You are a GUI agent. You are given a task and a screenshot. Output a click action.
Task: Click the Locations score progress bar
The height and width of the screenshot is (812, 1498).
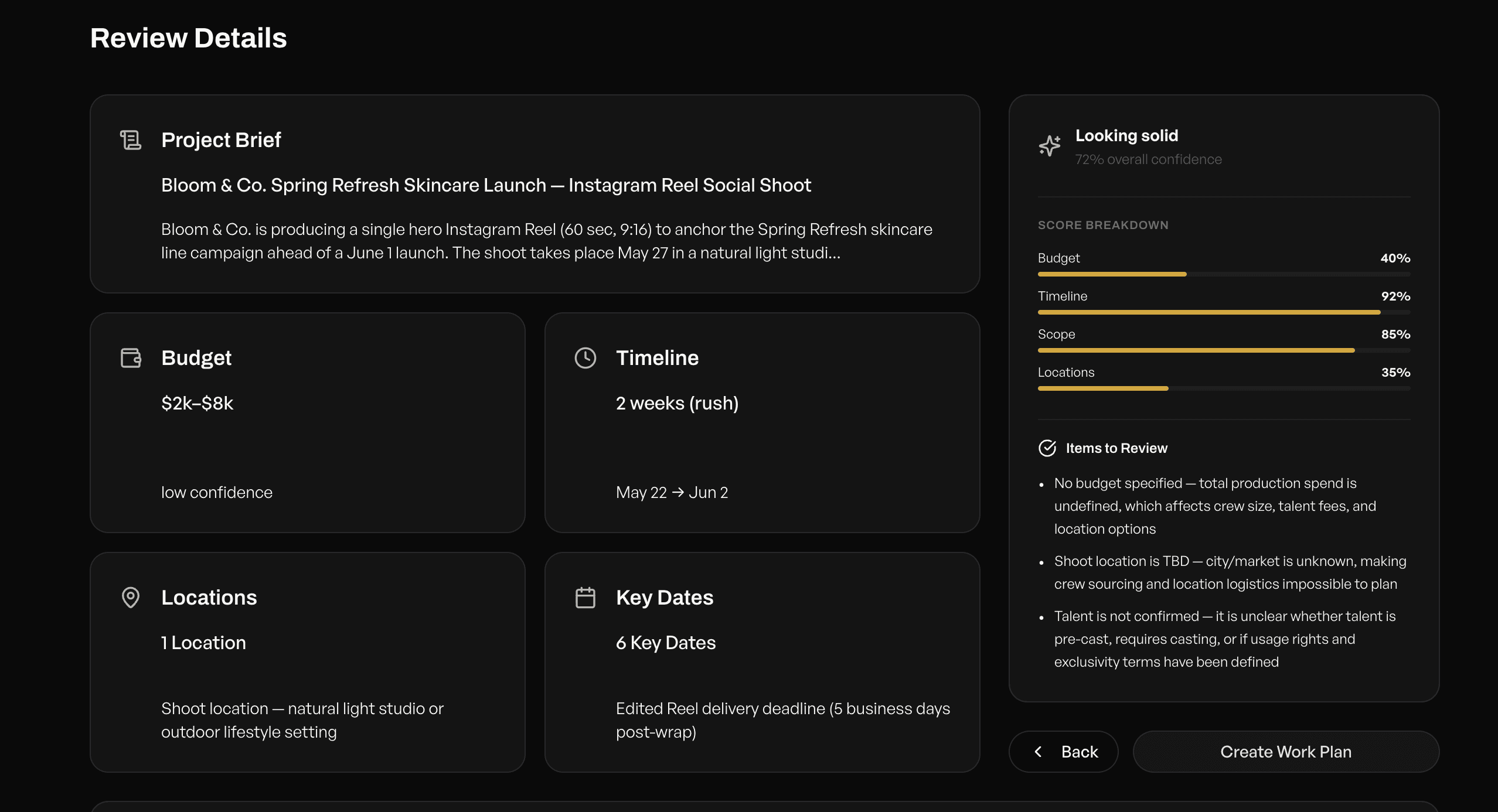pyautogui.click(x=1224, y=388)
